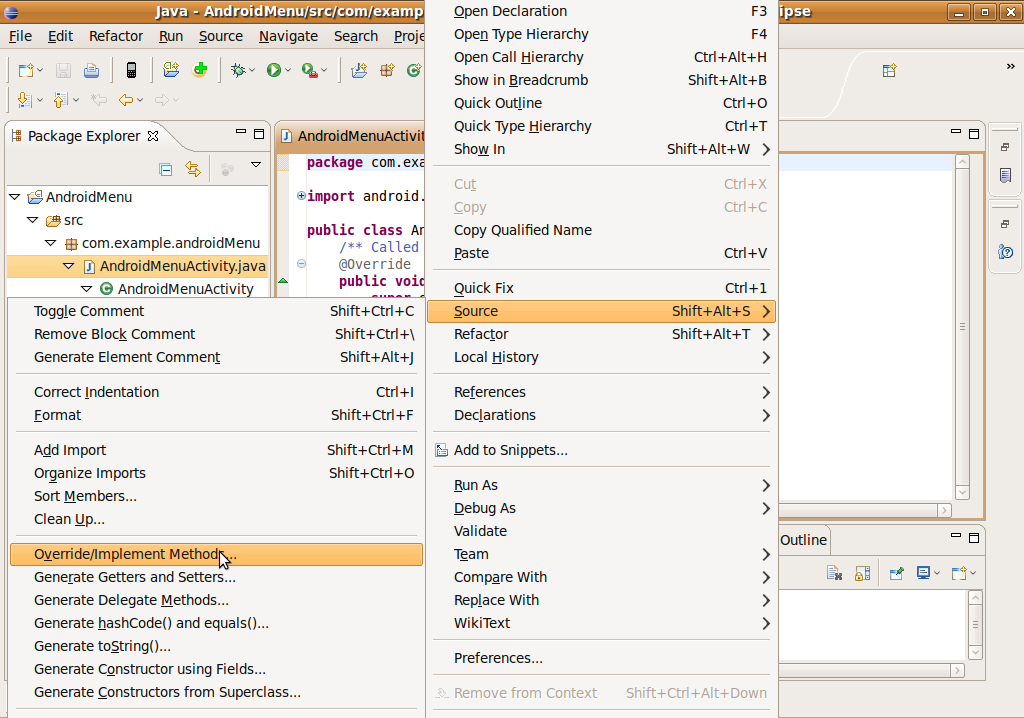Click the New Java Package icon

[387, 70]
